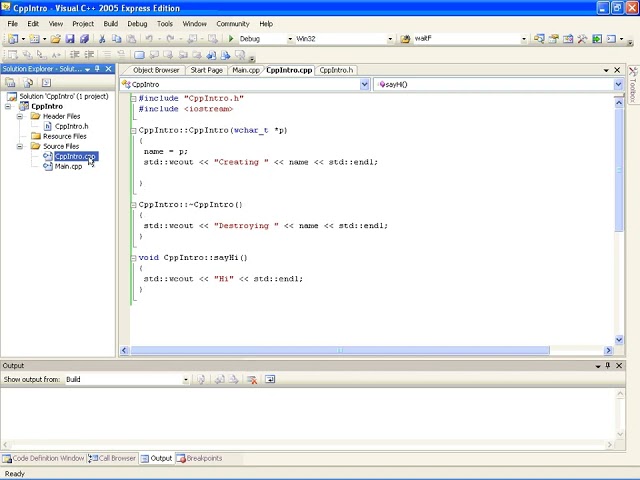This screenshot has width=640, height=480.
Task: Click the Undo arrow icon
Action: (x=149, y=39)
